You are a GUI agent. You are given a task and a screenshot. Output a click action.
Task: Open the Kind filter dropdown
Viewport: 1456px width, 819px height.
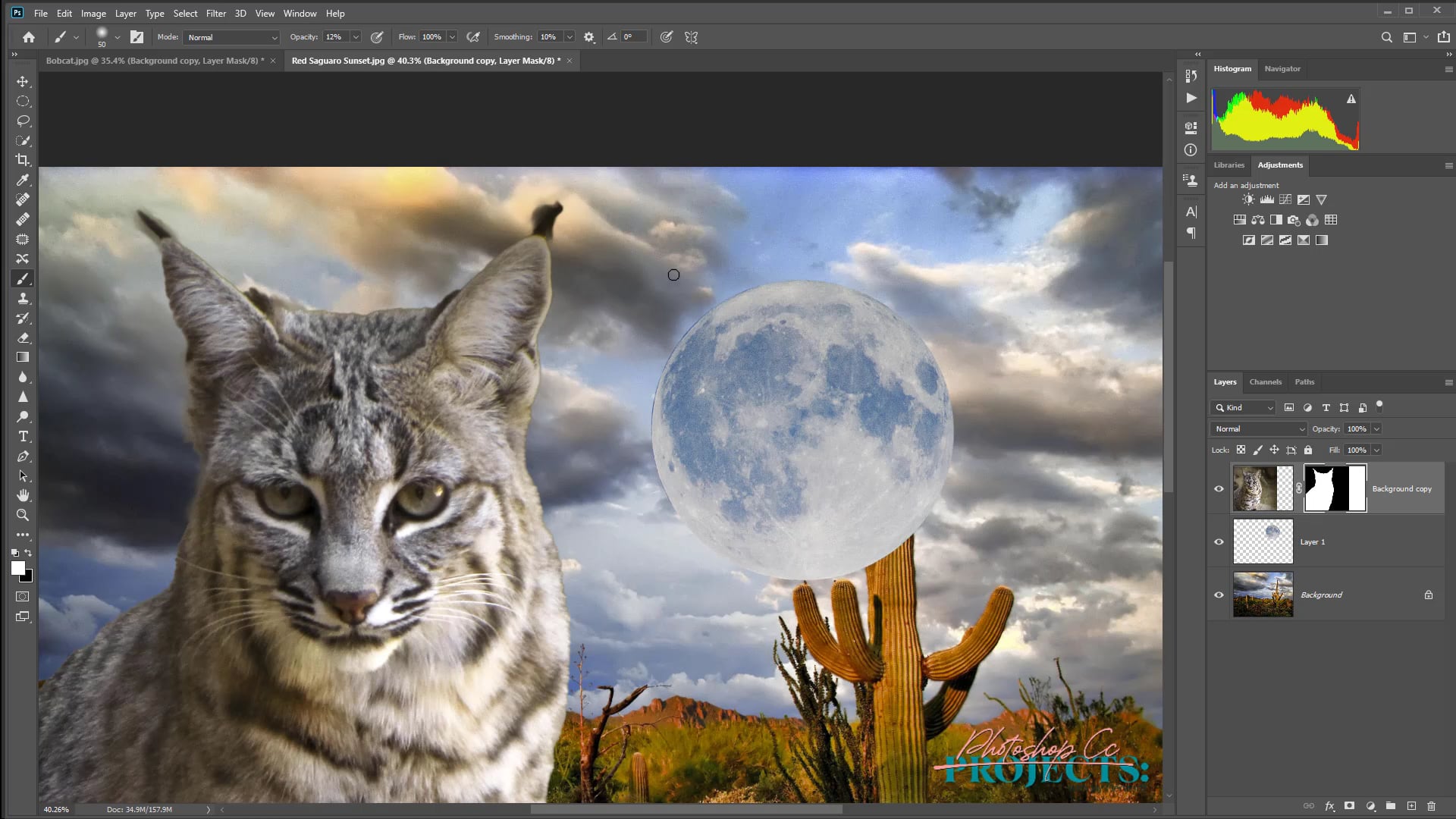(x=1244, y=407)
